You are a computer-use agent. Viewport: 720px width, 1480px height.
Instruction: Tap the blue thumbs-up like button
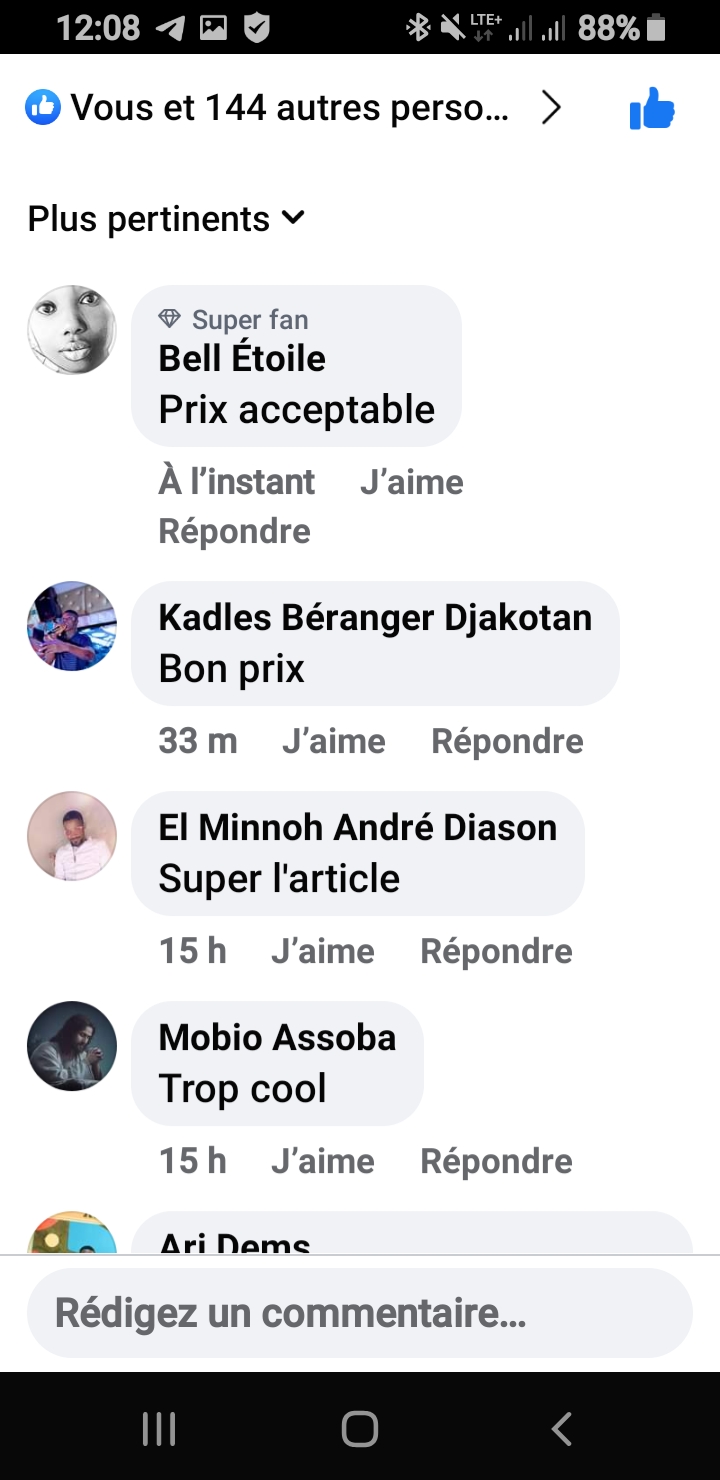(652, 108)
